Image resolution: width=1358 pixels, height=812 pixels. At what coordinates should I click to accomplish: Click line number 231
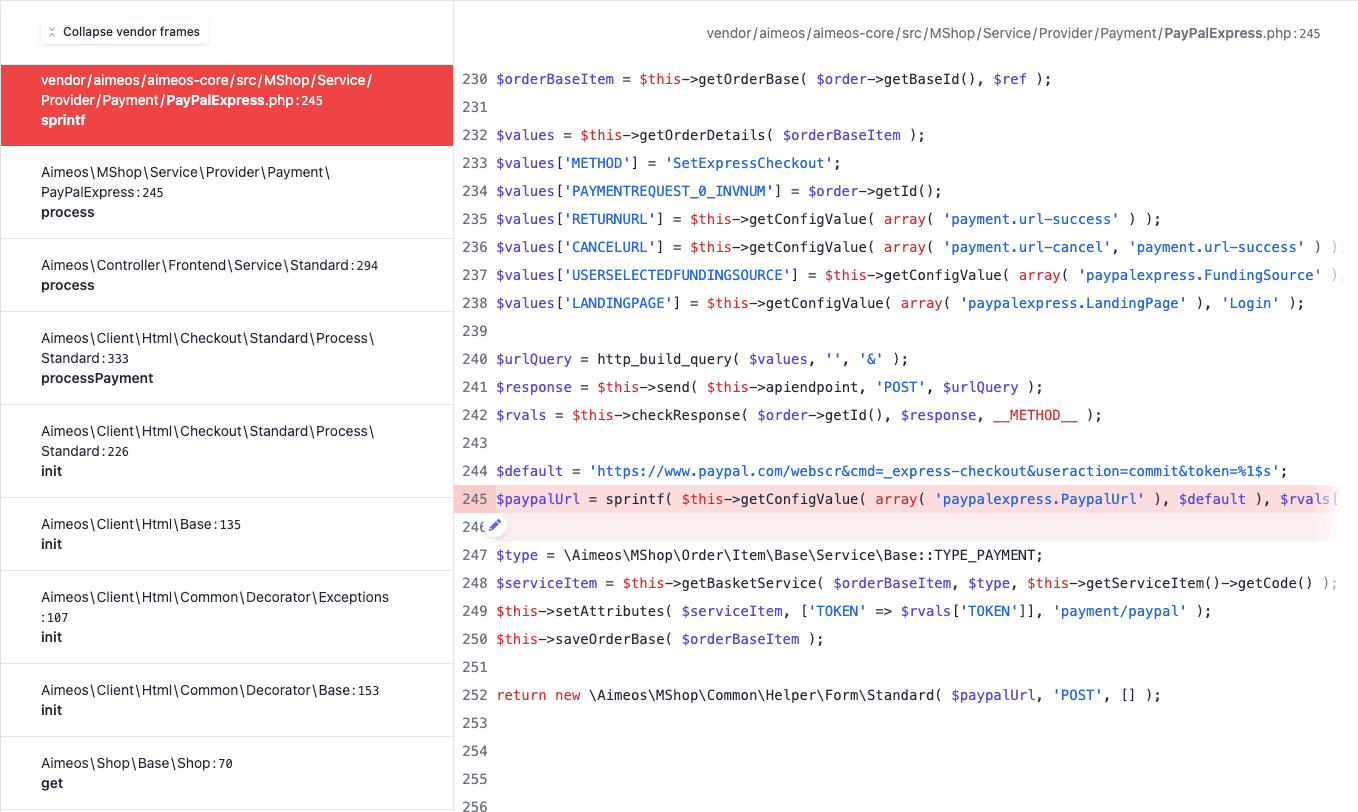tap(475, 107)
